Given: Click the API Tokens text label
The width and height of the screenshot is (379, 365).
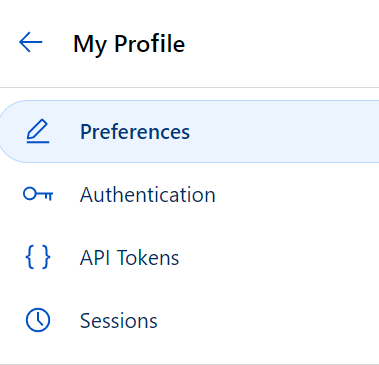Looking at the screenshot, I should [x=129, y=258].
